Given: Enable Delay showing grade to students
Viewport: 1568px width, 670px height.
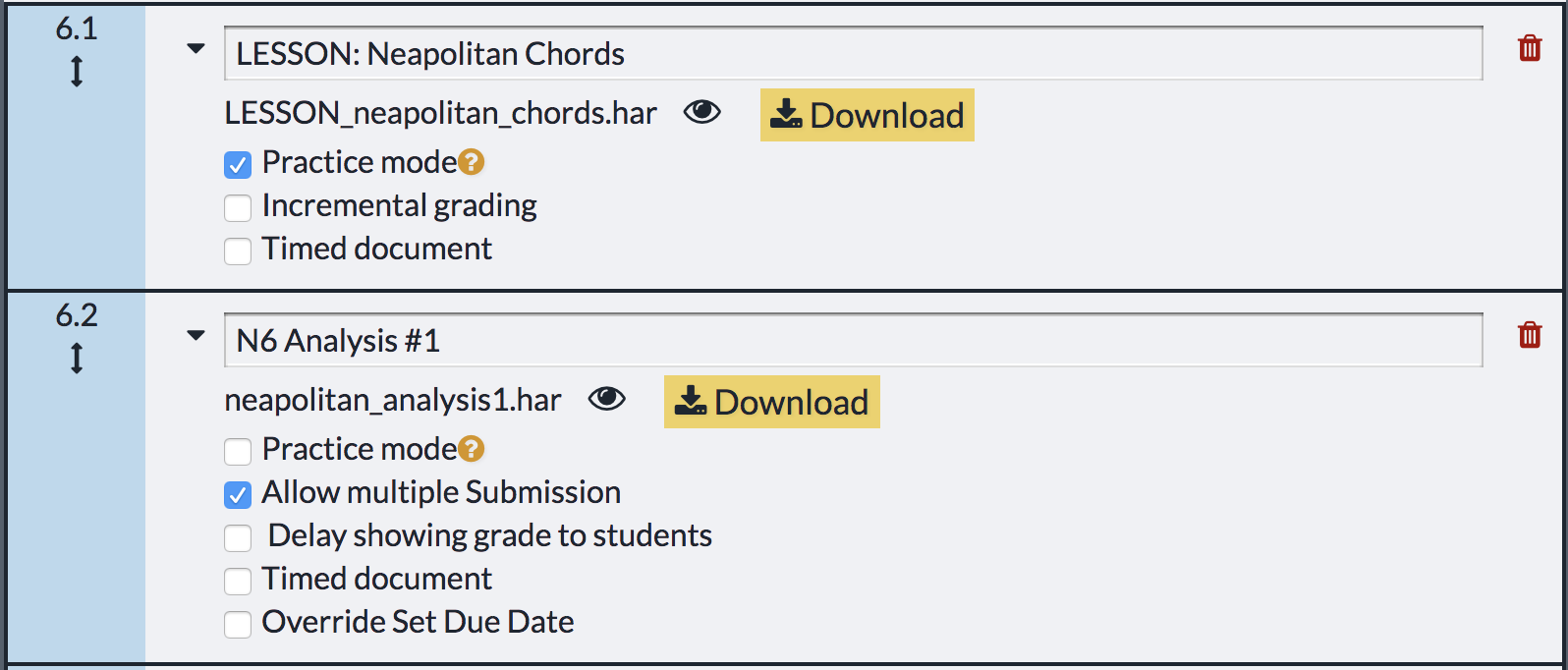Looking at the screenshot, I should [x=238, y=537].
